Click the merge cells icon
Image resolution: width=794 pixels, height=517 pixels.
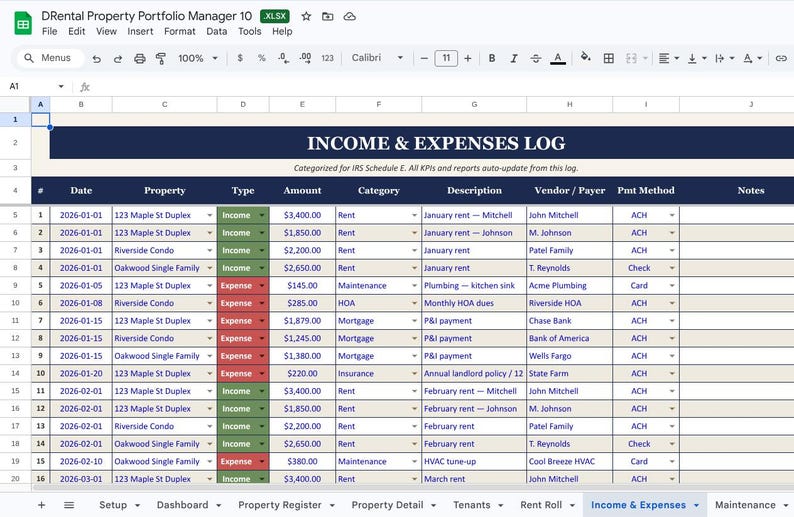631,58
